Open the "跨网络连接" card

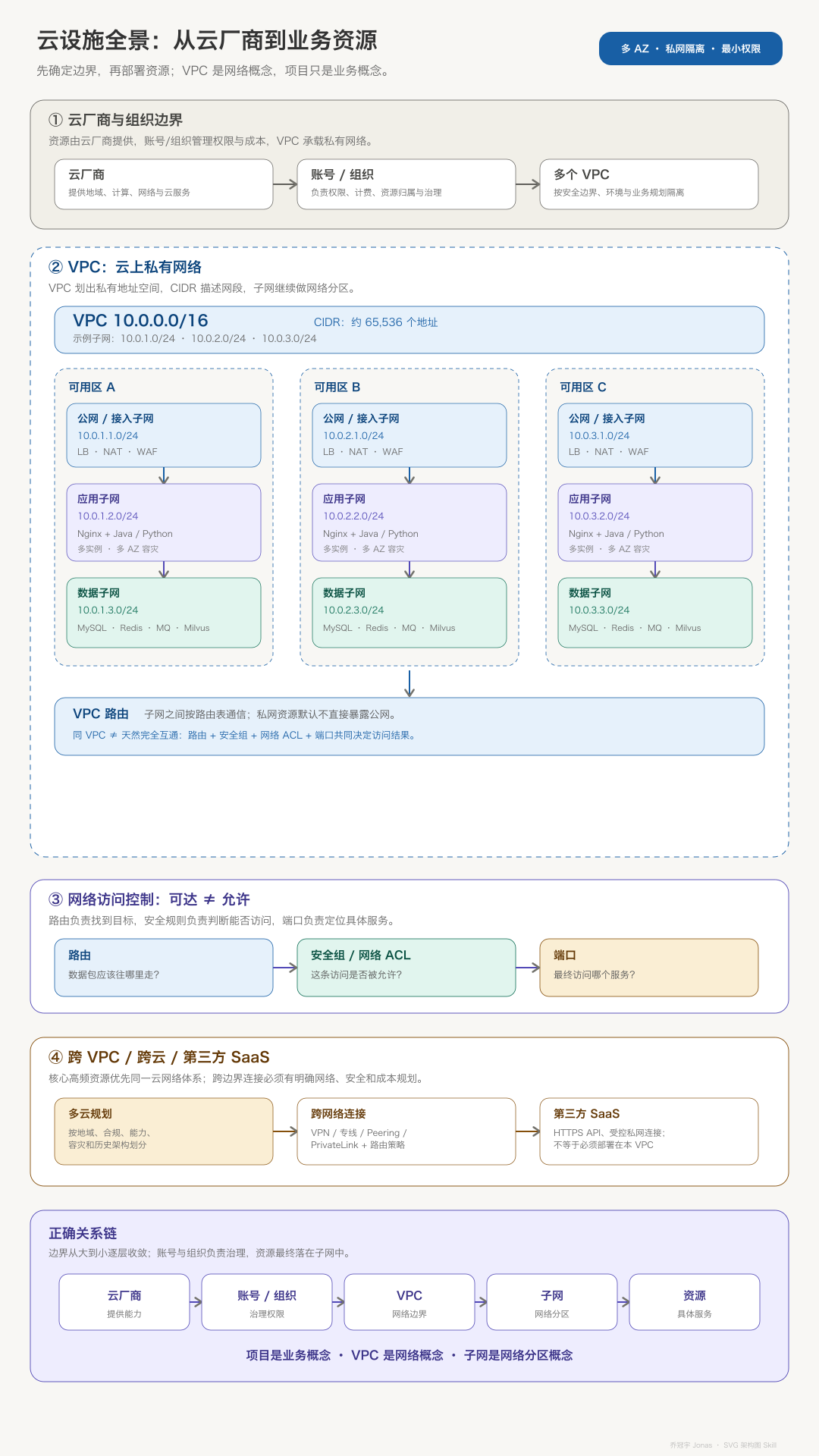pyautogui.click(x=406, y=1131)
